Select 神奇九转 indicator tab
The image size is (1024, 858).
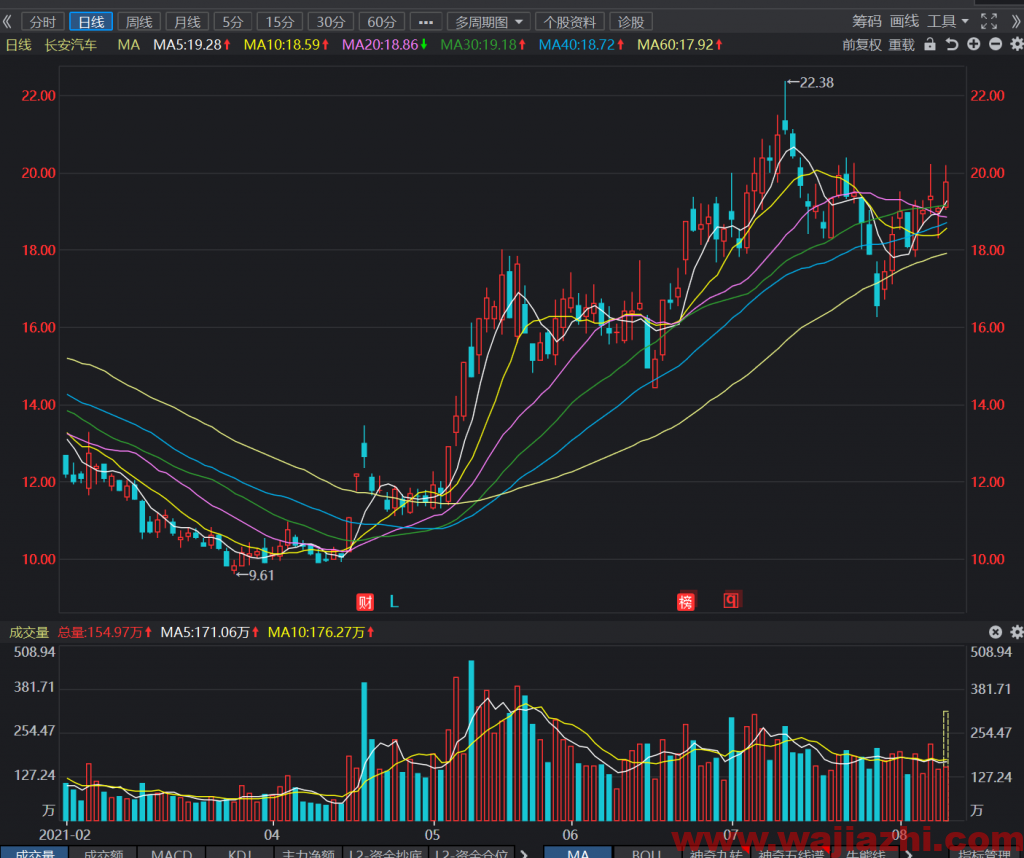pyautogui.click(x=716, y=852)
